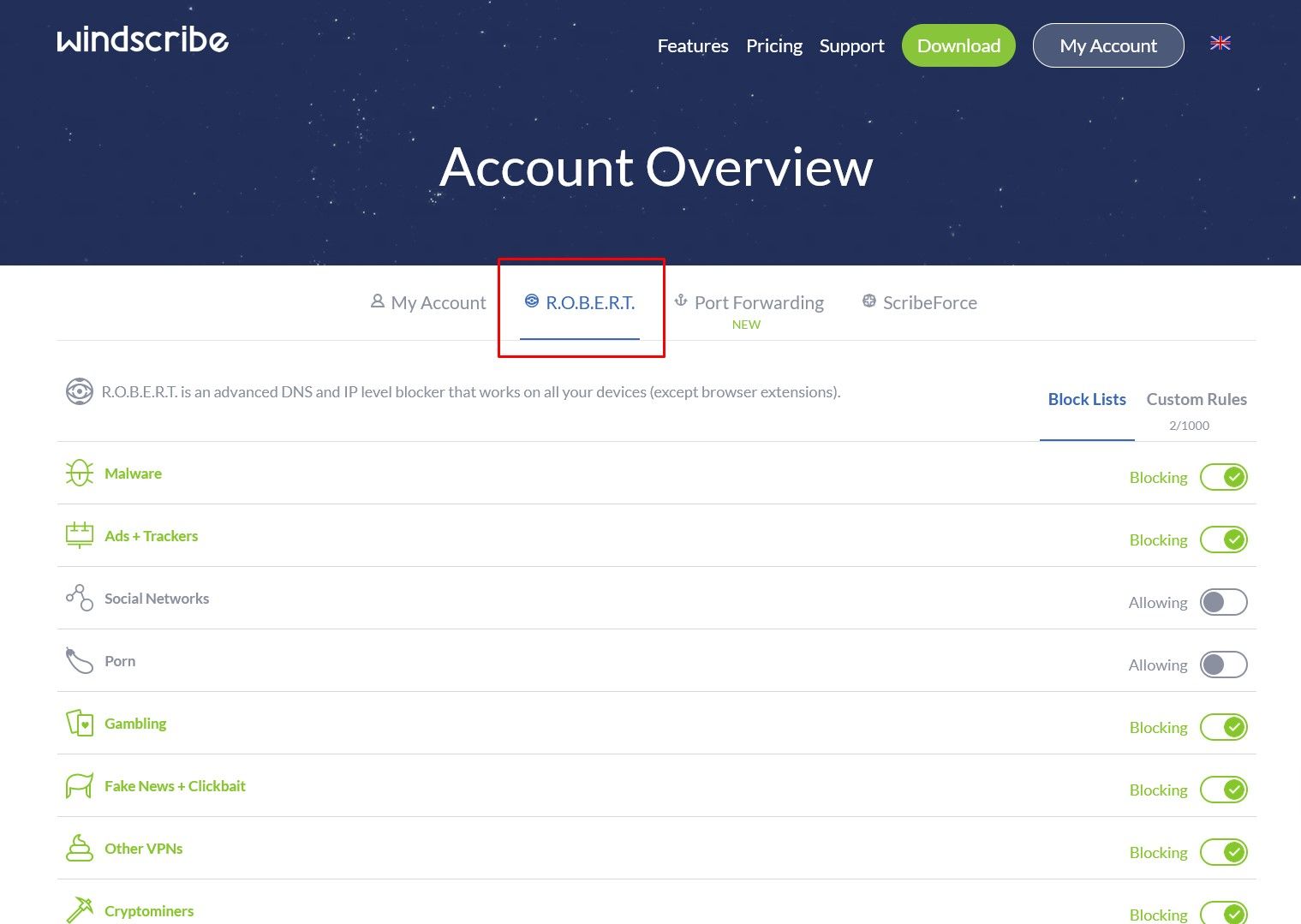
Task: Turn off Gambling blocking toggle
Action: tap(1223, 727)
